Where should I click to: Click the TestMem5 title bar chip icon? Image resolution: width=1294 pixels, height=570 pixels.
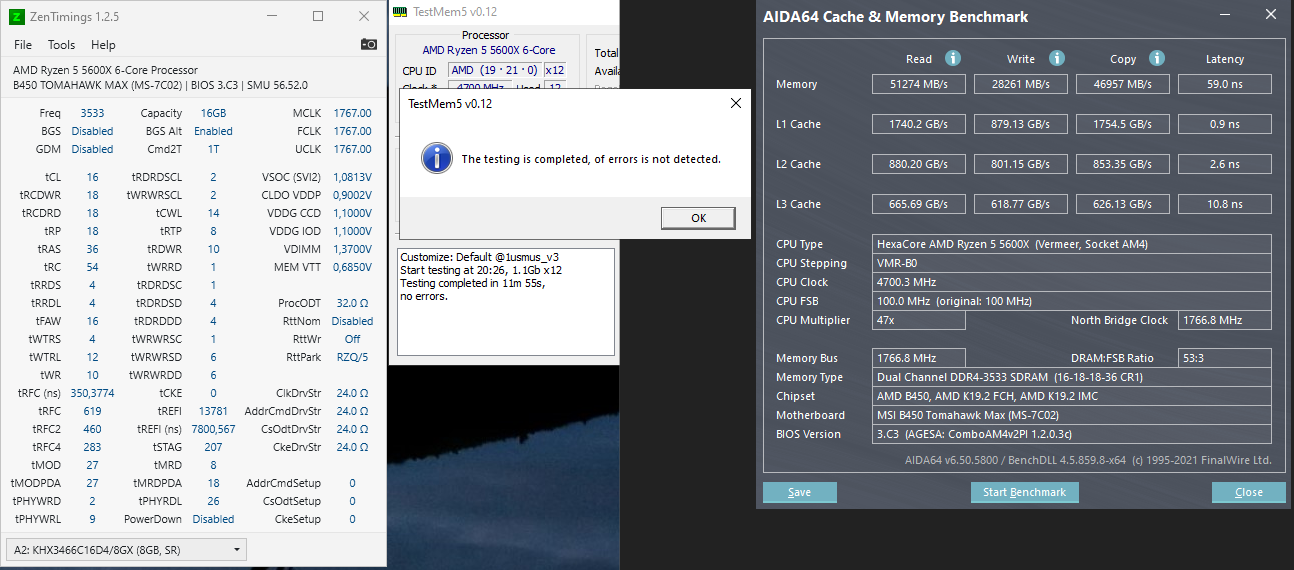point(399,11)
